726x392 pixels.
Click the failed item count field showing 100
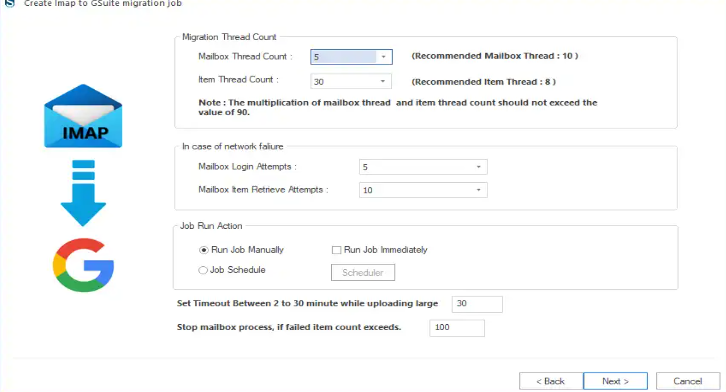(x=457, y=328)
